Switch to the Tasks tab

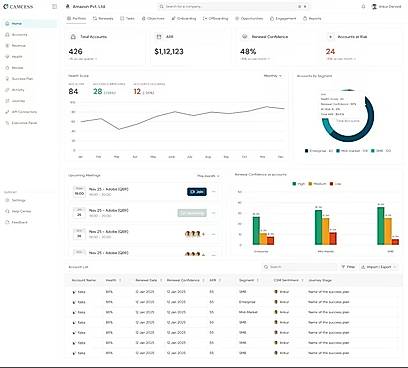[x=127, y=19]
